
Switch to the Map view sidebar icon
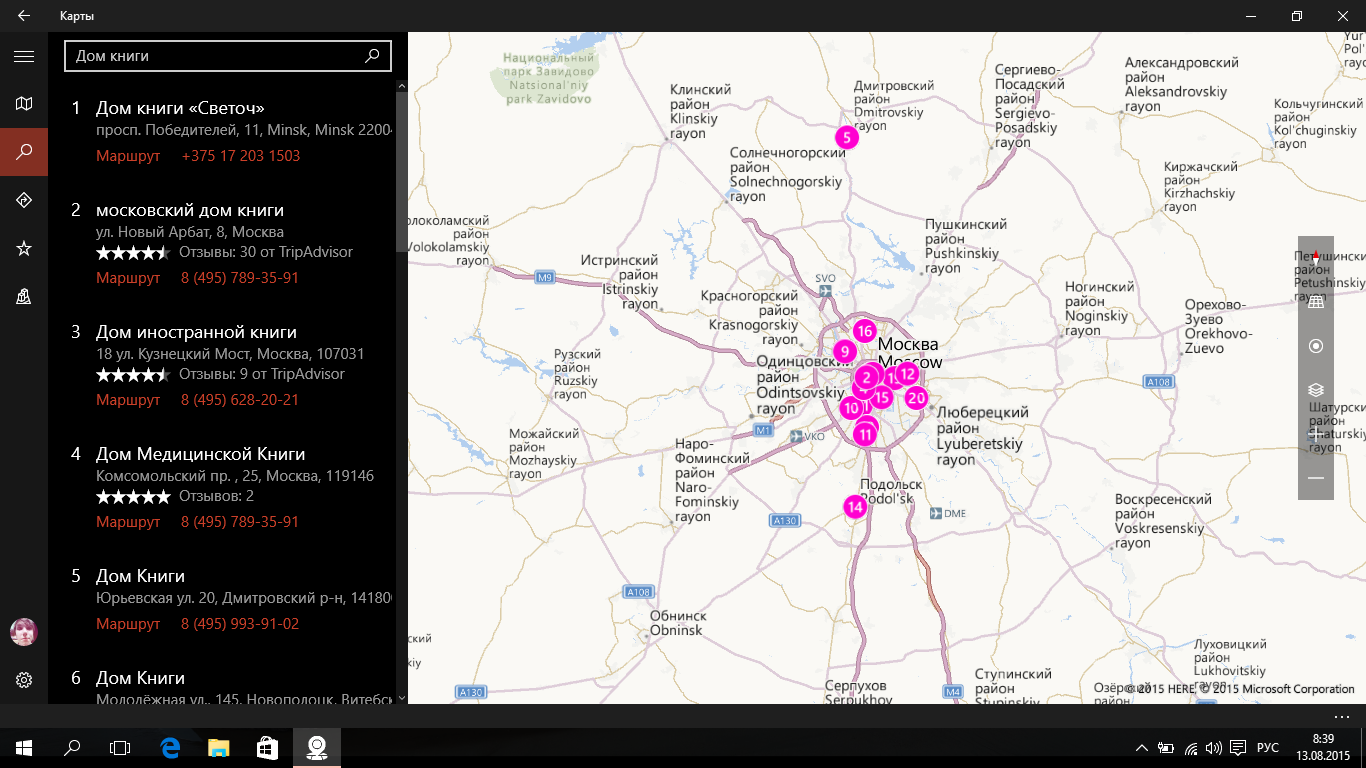tap(24, 104)
